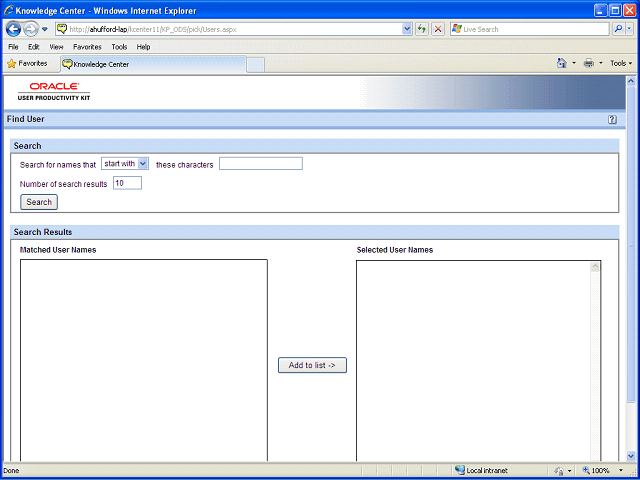
Task: Open the Edit menu
Action: coord(33,47)
